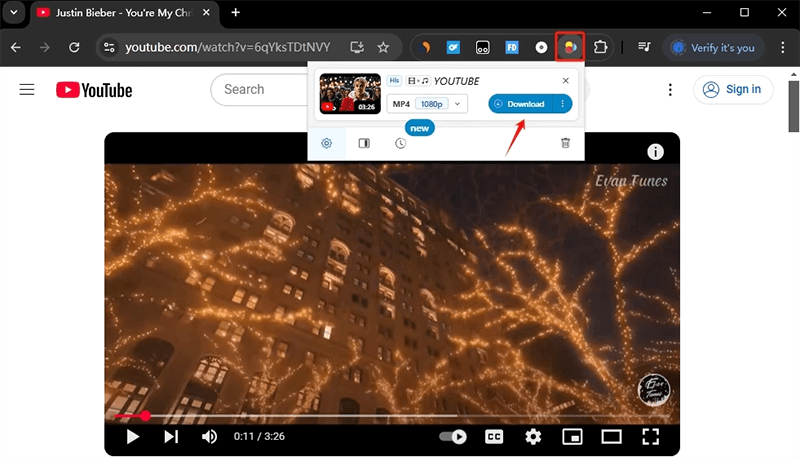Click Verify it's you profile button
Image resolution: width=800 pixels, height=457 pixels.
tap(713, 47)
